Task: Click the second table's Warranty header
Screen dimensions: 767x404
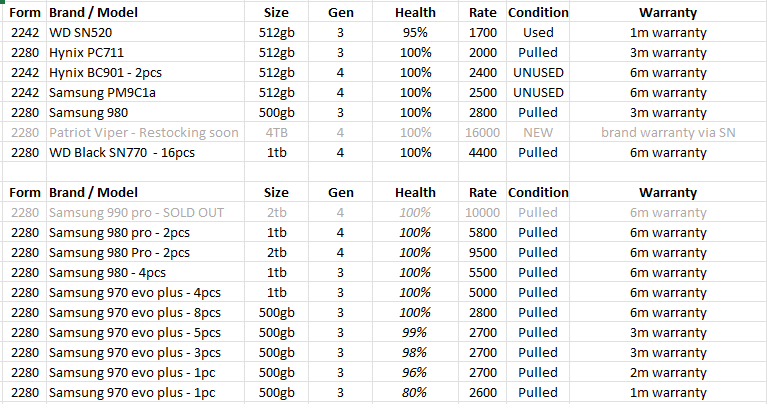Action: pyautogui.click(x=668, y=193)
